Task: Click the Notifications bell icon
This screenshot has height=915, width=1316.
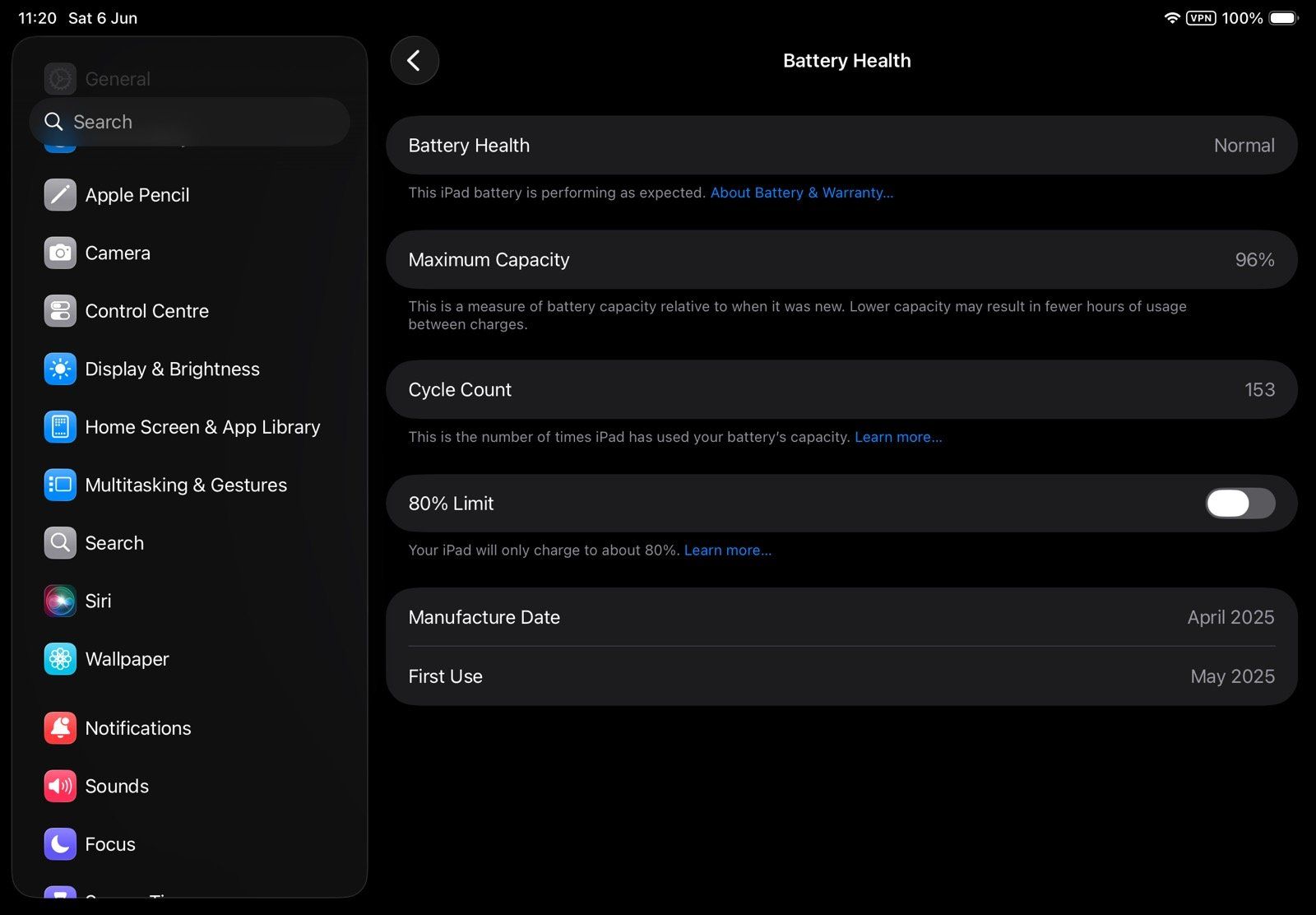Action: tap(60, 728)
